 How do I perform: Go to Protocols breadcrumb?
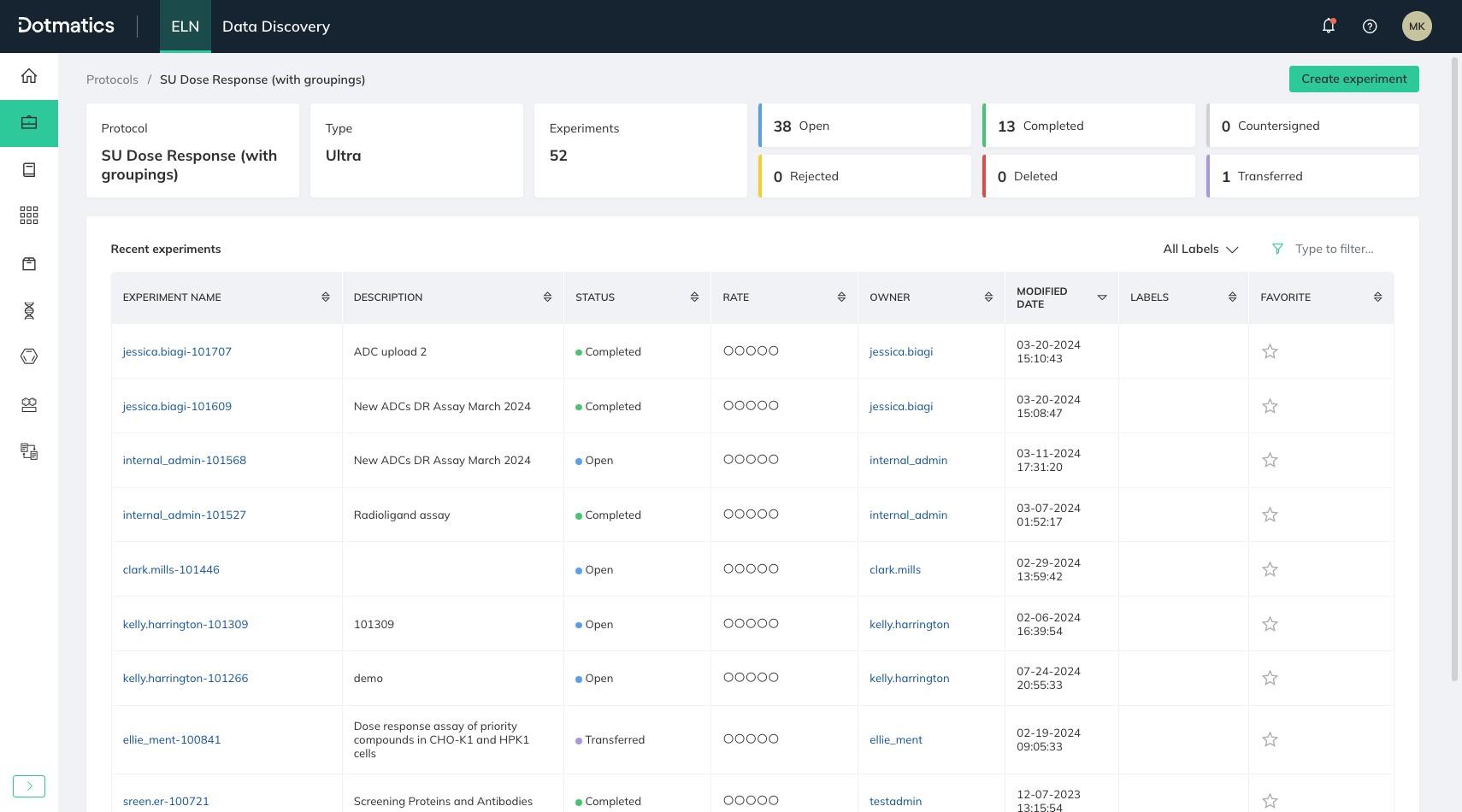[112, 79]
